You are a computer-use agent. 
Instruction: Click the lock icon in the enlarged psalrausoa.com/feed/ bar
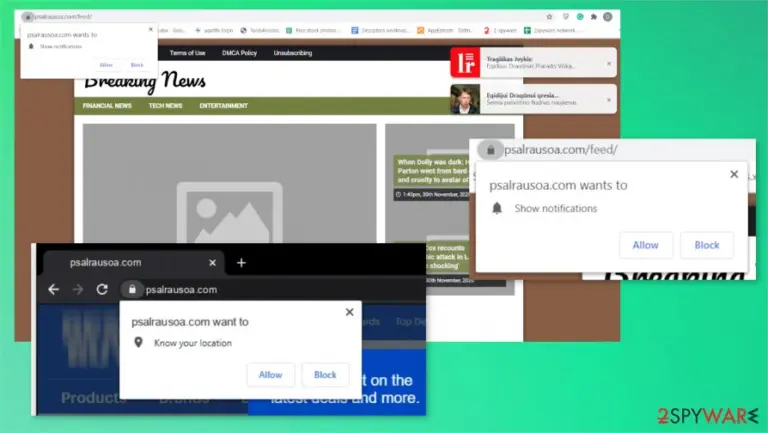[490, 150]
